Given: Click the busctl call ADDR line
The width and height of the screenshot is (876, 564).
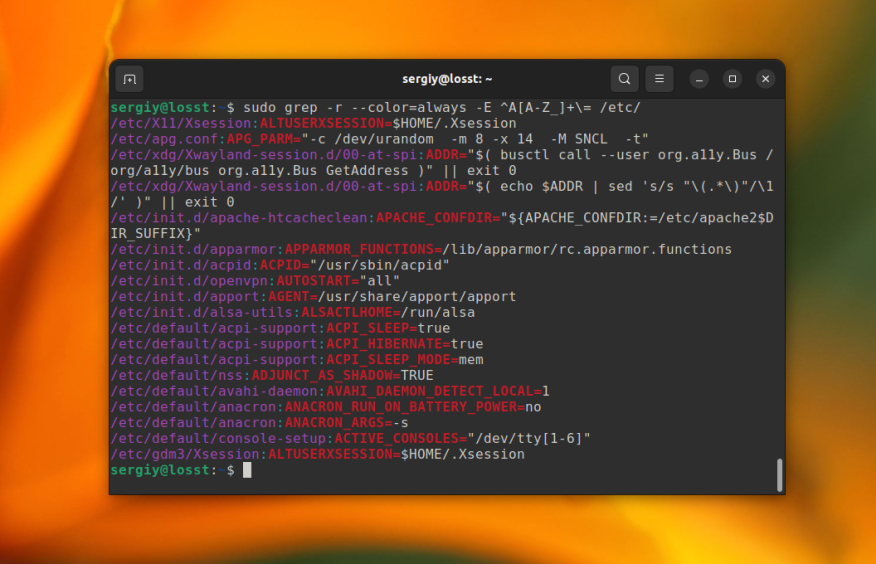Looking at the screenshot, I should pyautogui.click(x=442, y=162).
